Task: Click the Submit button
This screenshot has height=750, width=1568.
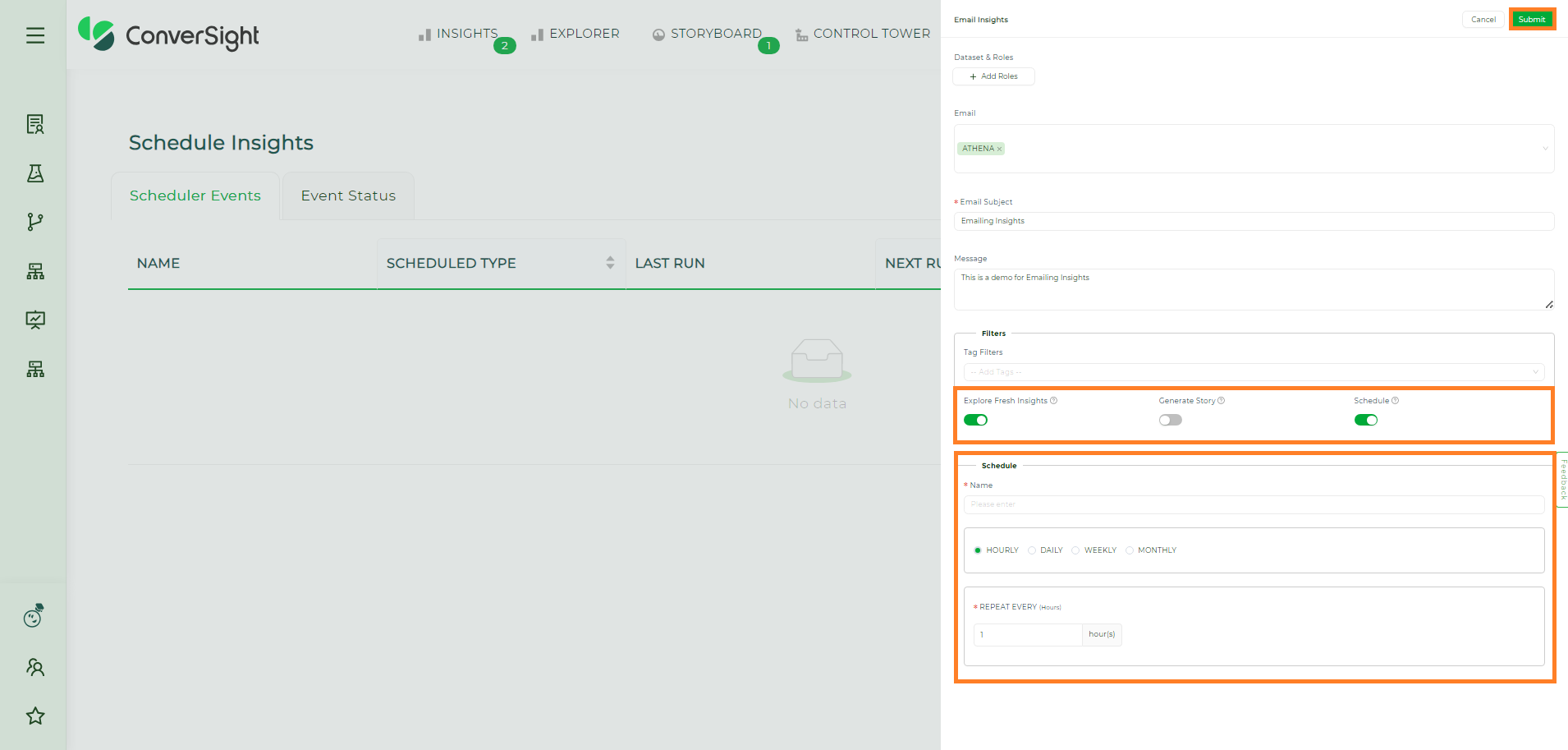Action: click(x=1532, y=19)
